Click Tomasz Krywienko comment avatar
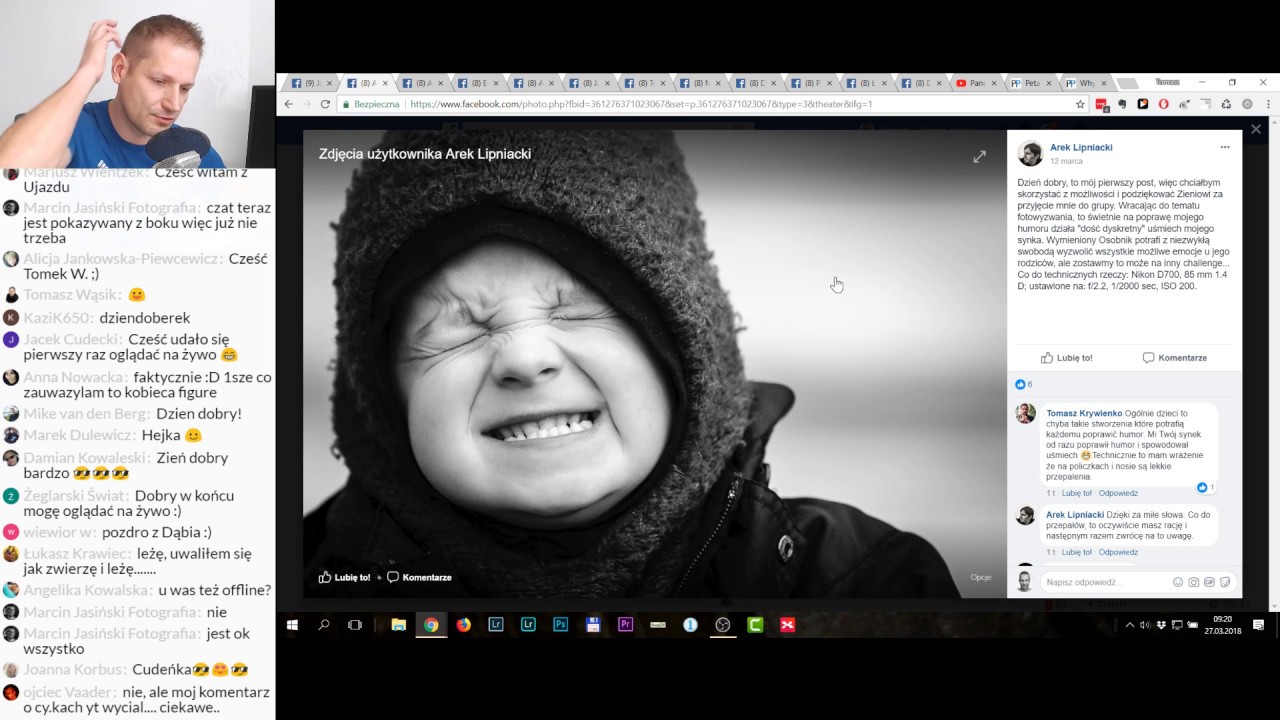This screenshot has width=1280, height=720. click(1025, 414)
